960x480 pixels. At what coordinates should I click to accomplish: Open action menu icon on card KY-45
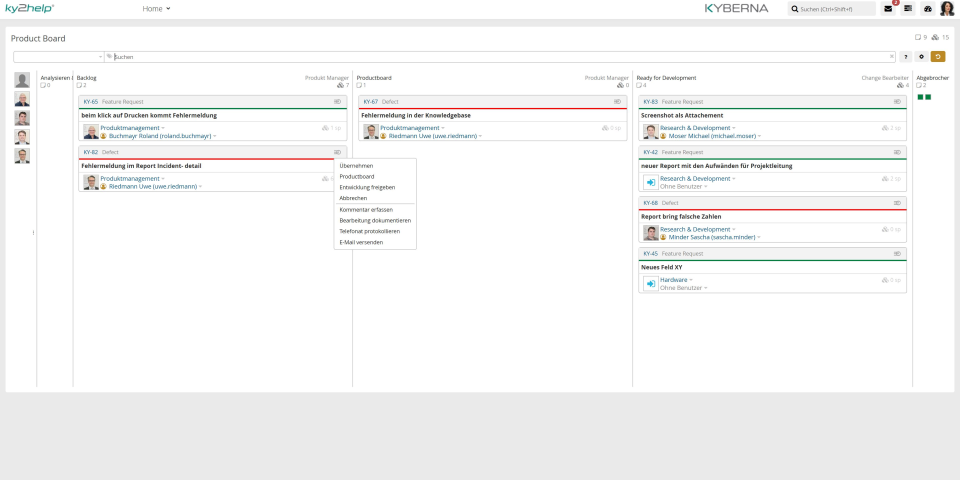tap(897, 253)
